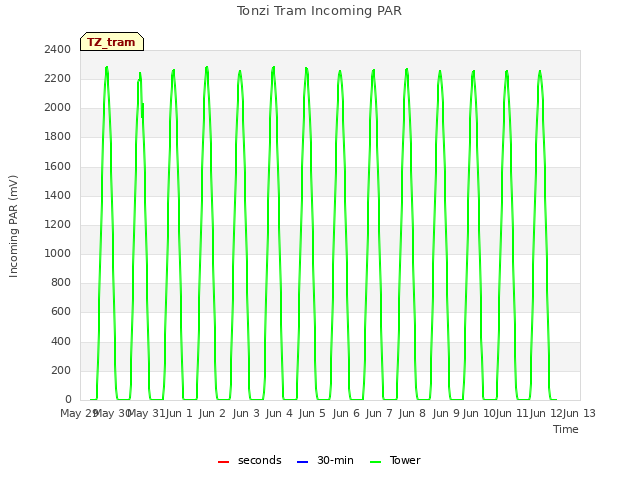
Task: Click the 1600 y-axis tick label
Action: tap(58, 166)
